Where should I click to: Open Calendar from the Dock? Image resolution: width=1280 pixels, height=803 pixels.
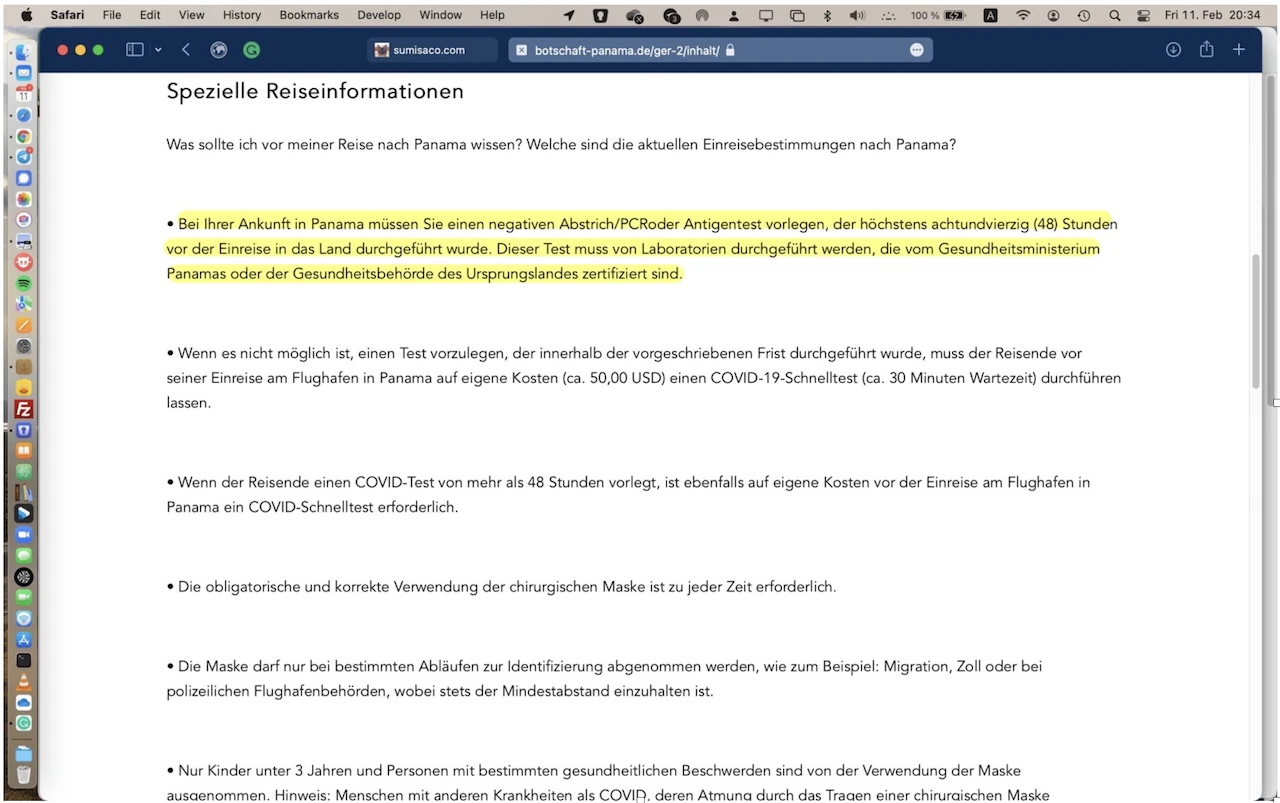[x=23, y=94]
